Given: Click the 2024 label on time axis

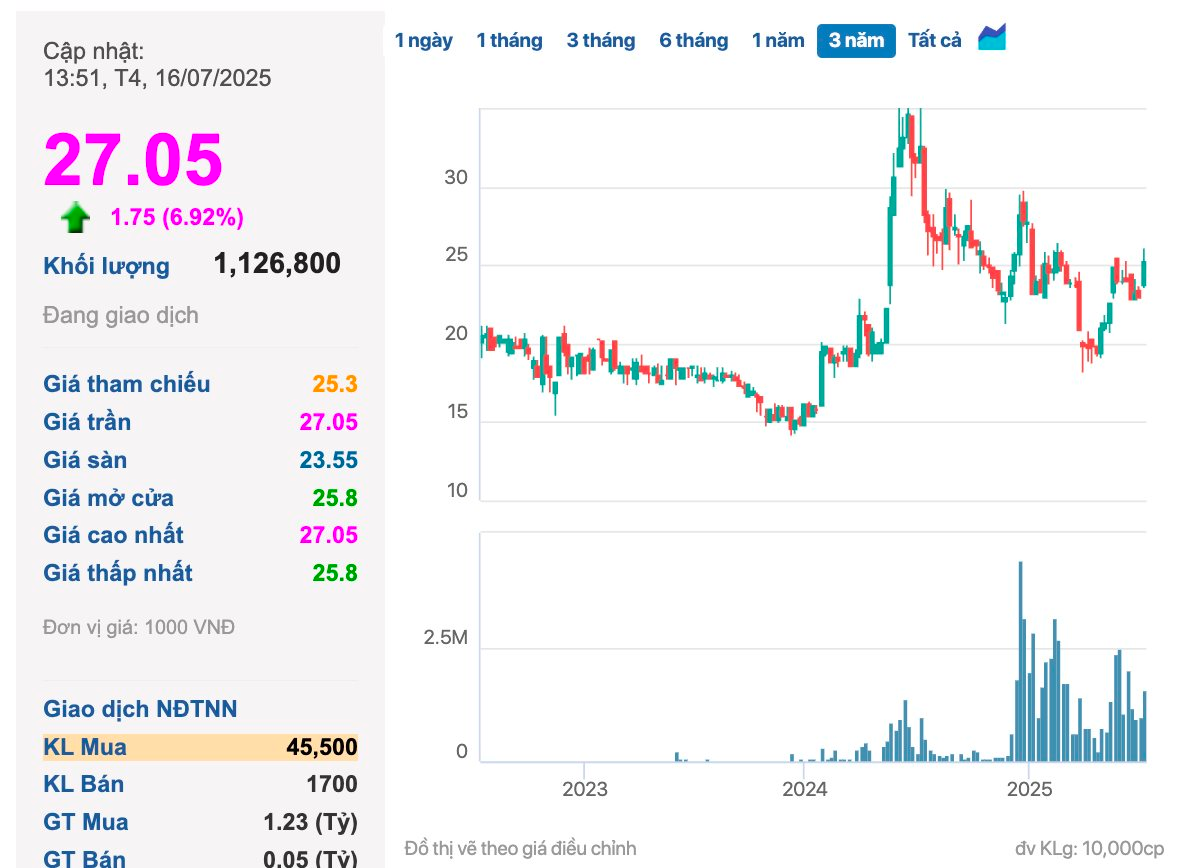Looking at the screenshot, I should 804,790.
